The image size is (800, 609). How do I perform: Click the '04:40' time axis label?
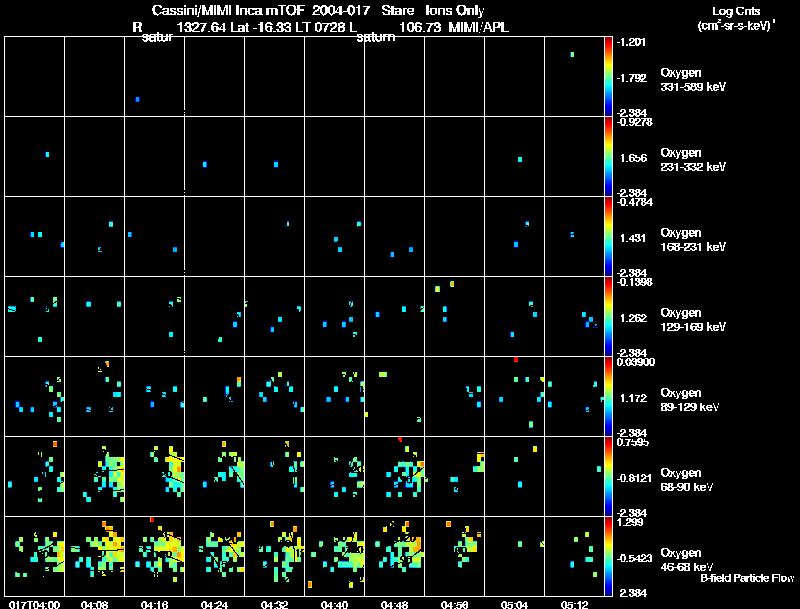[x=335, y=605]
